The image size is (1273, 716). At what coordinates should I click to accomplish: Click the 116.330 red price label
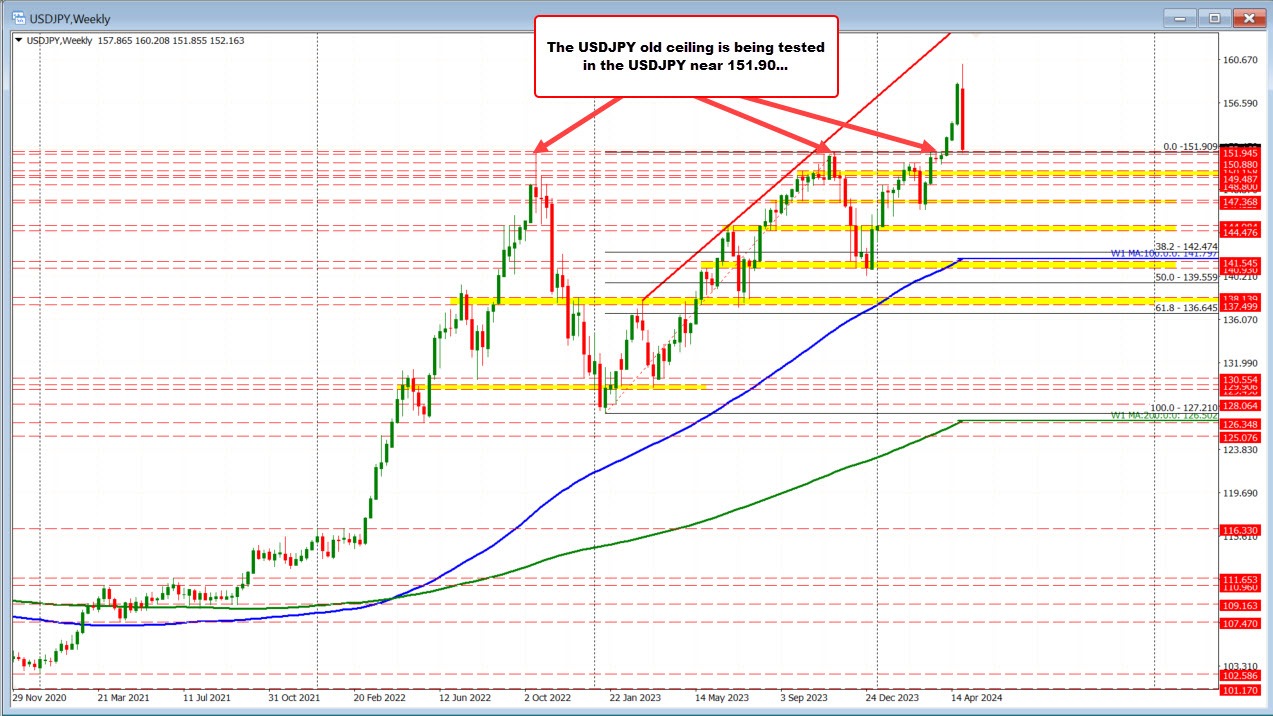1240,529
